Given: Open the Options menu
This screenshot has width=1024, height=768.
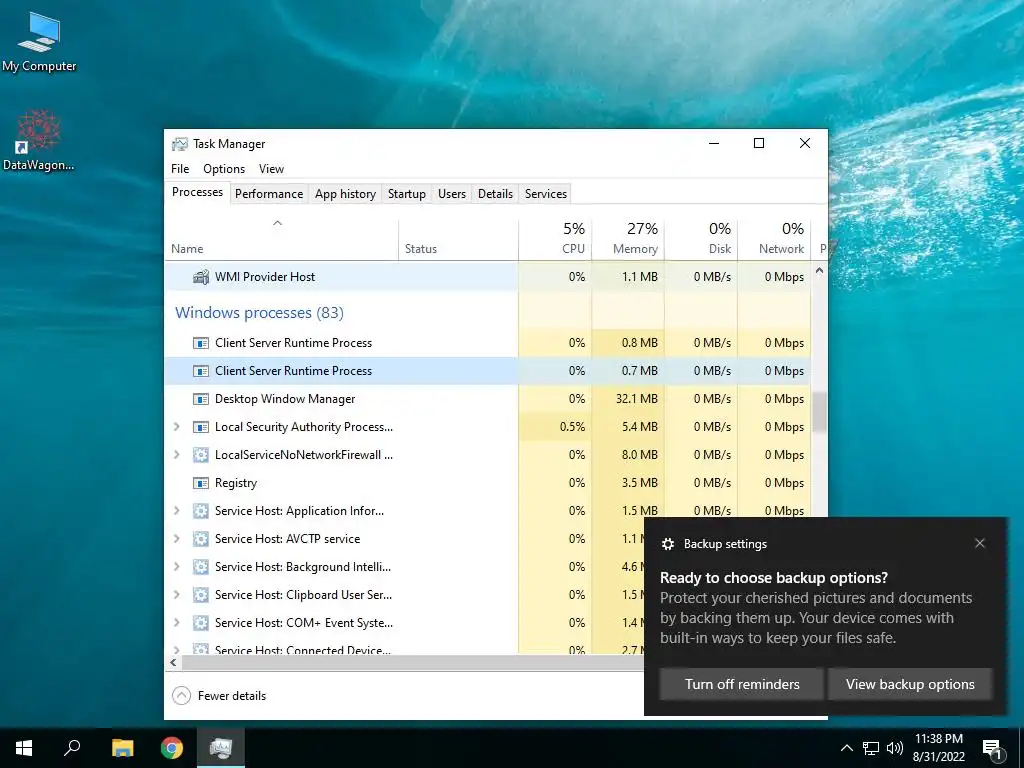Looking at the screenshot, I should click(x=224, y=169).
